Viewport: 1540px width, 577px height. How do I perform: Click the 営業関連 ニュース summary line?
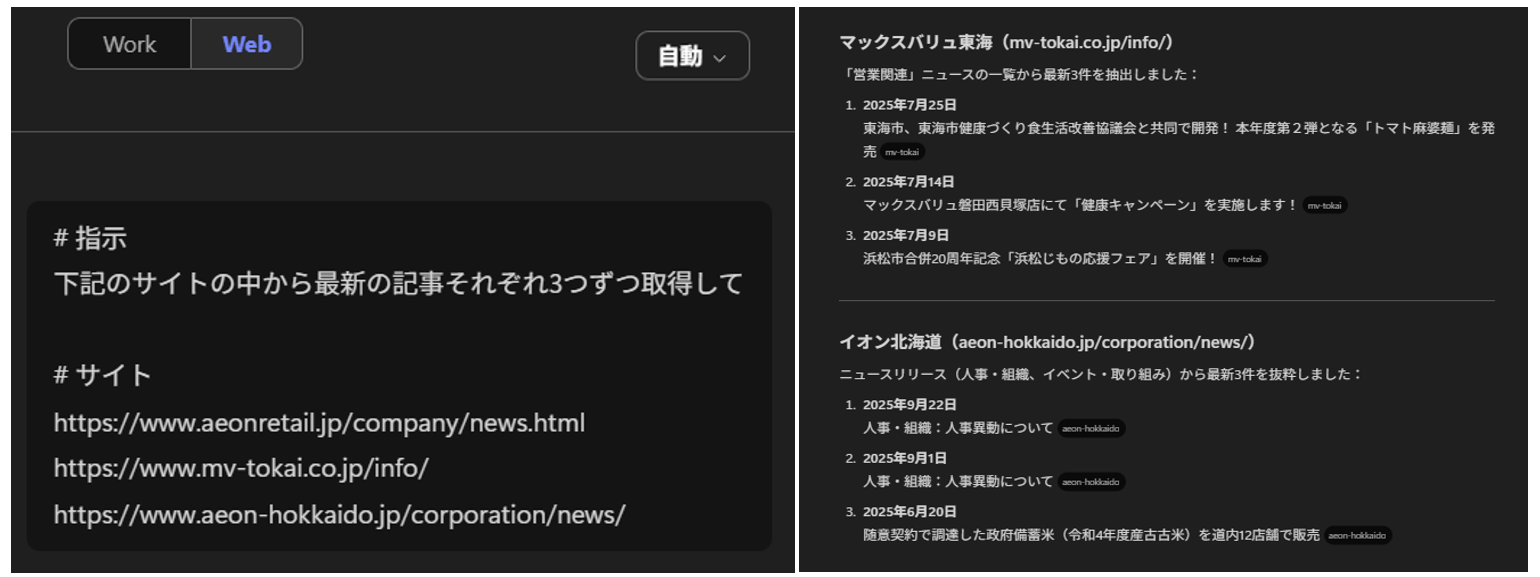[x=1018, y=74]
